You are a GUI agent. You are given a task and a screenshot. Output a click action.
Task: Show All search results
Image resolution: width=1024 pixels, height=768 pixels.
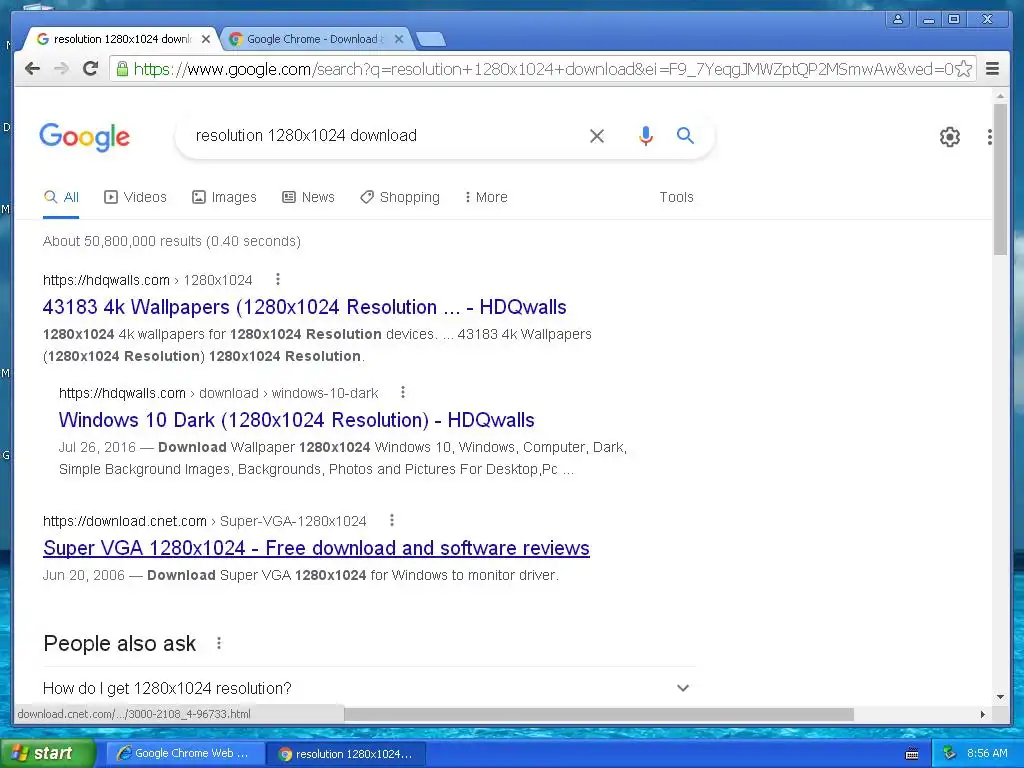point(61,197)
